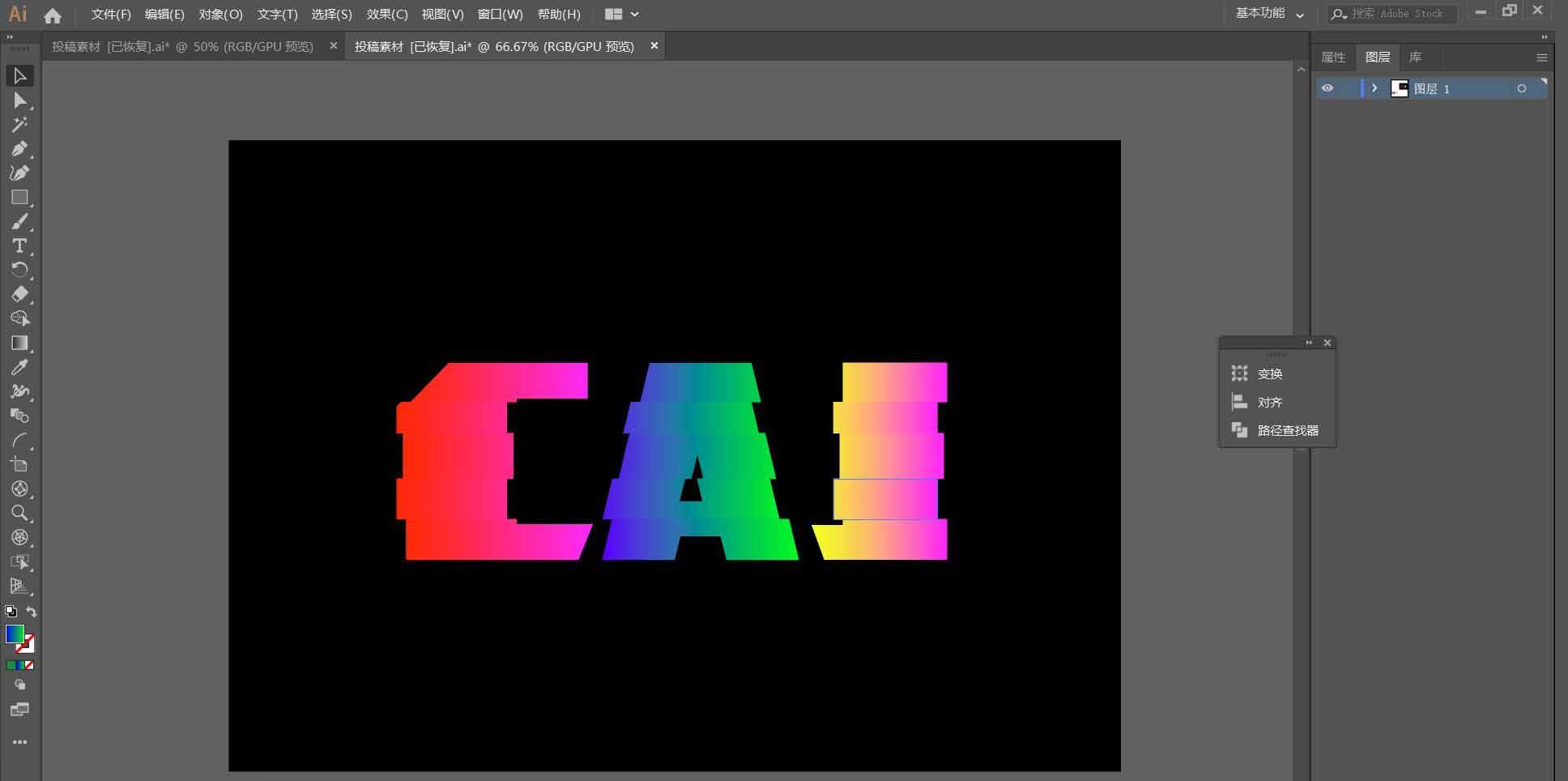Select the Selection tool arrow
The width and height of the screenshot is (1568, 781).
click(19, 76)
